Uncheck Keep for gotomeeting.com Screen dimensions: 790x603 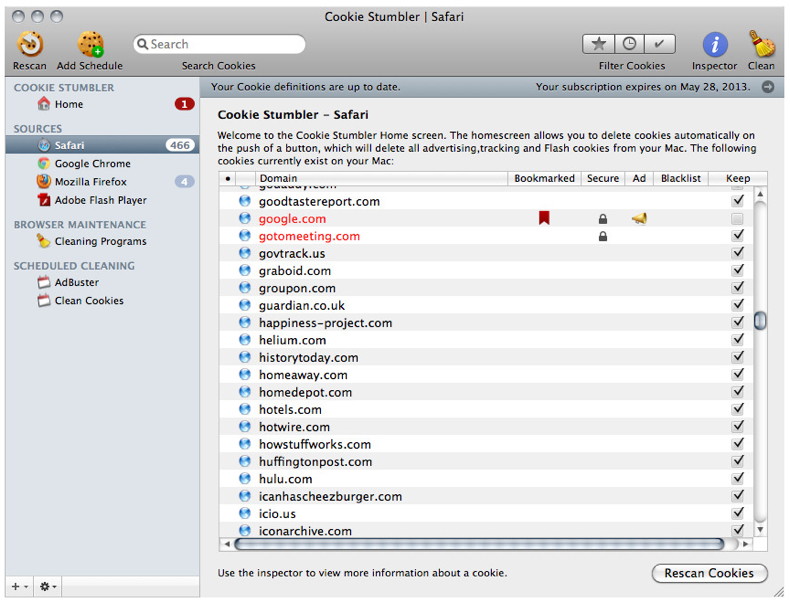tap(738, 235)
